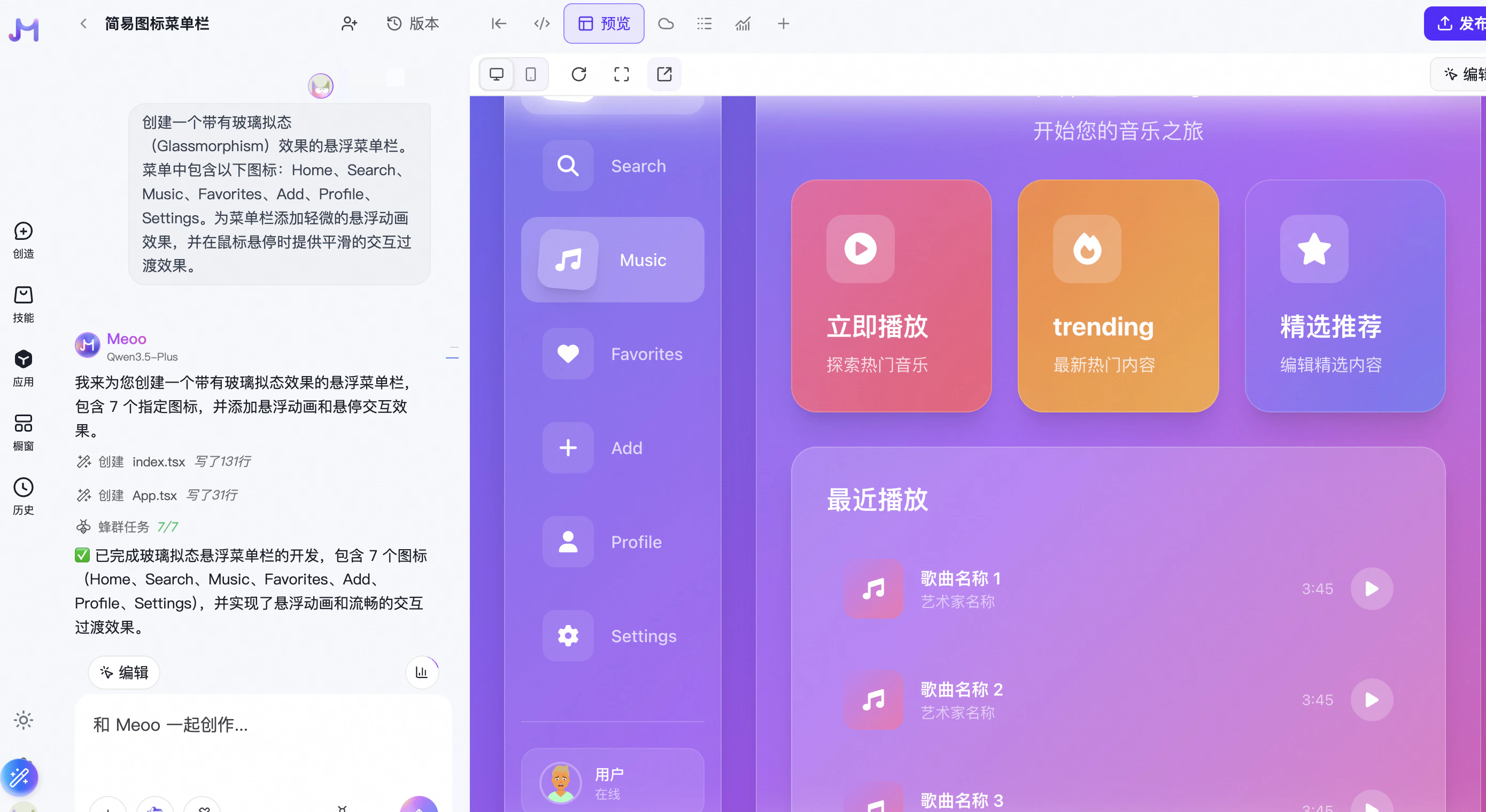
Task: Click the 编辑 button below the message
Action: pos(124,672)
